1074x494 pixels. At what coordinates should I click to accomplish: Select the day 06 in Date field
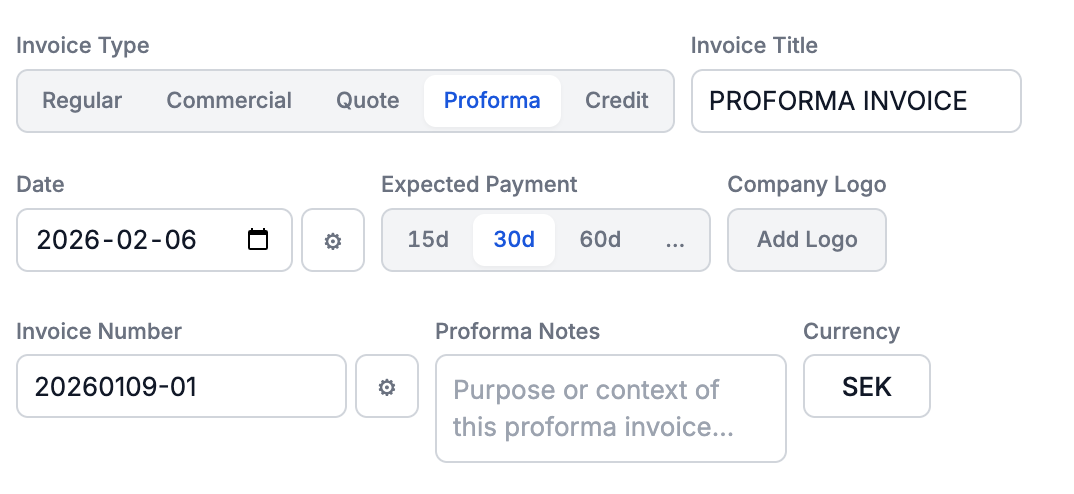coord(181,240)
